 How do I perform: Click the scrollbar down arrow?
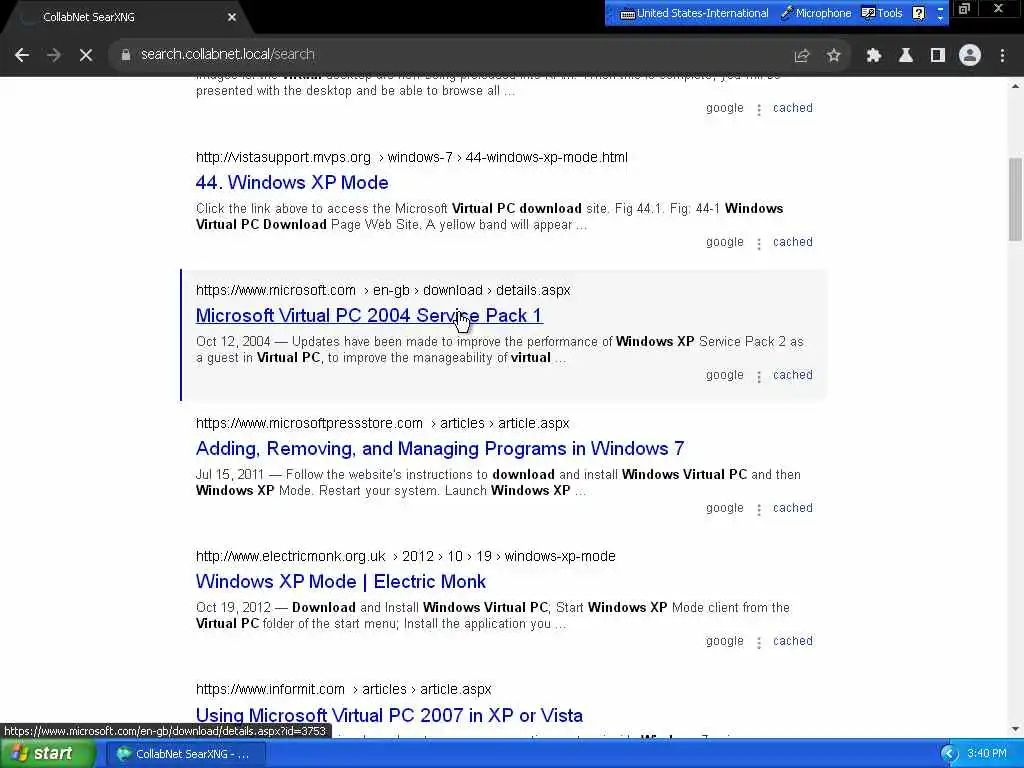(x=1015, y=729)
